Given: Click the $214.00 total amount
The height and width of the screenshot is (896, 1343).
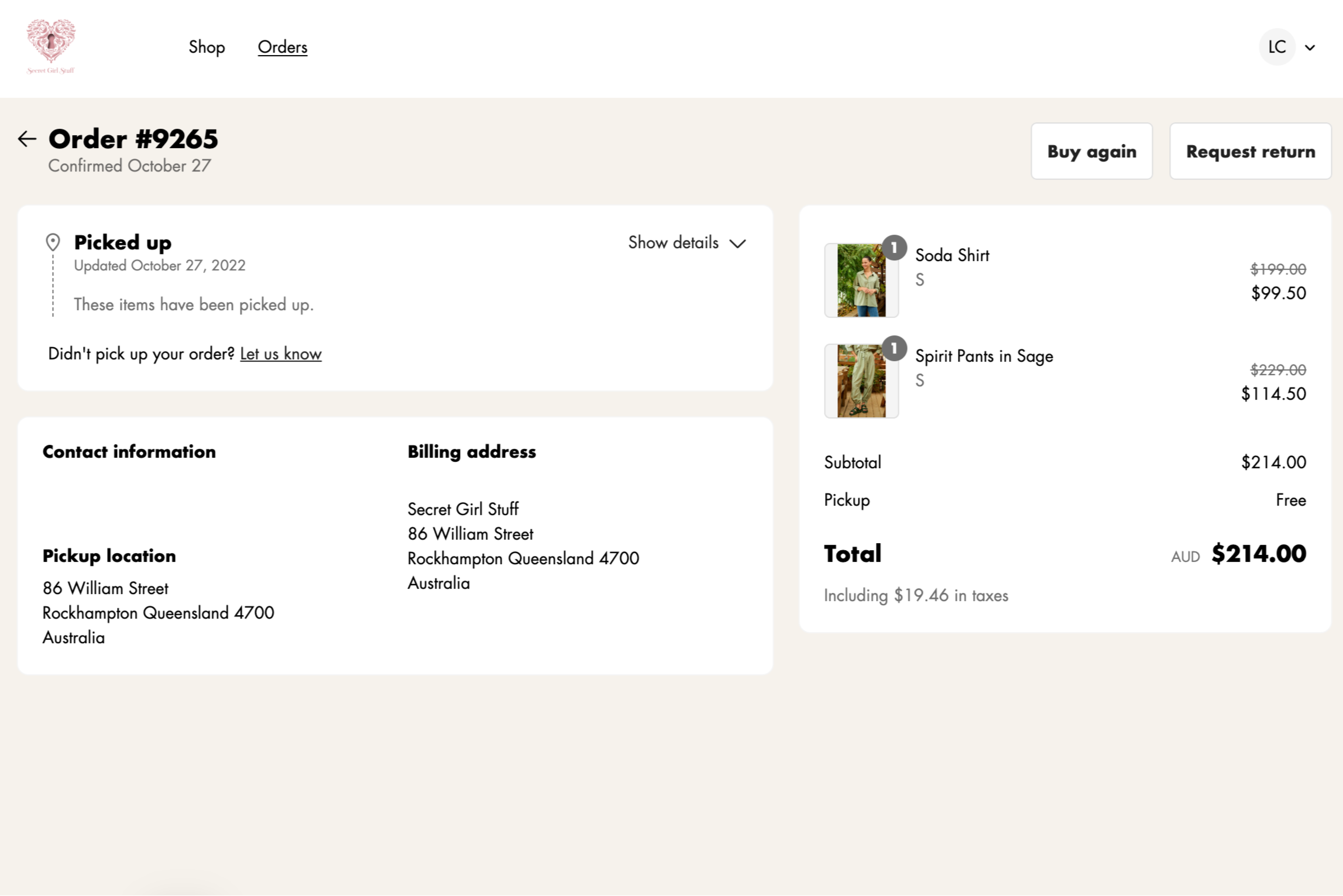Looking at the screenshot, I should pos(1258,554).
